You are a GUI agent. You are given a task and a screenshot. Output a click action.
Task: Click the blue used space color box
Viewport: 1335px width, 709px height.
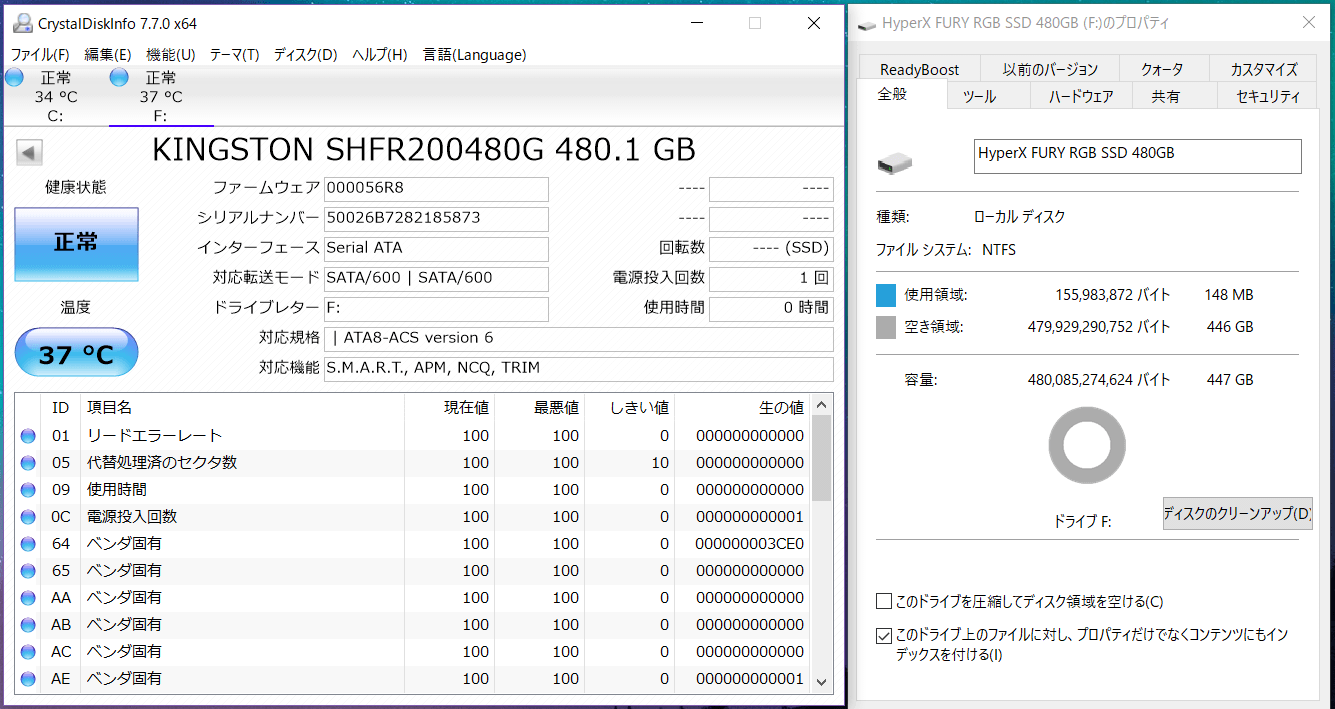coord(886,295)
